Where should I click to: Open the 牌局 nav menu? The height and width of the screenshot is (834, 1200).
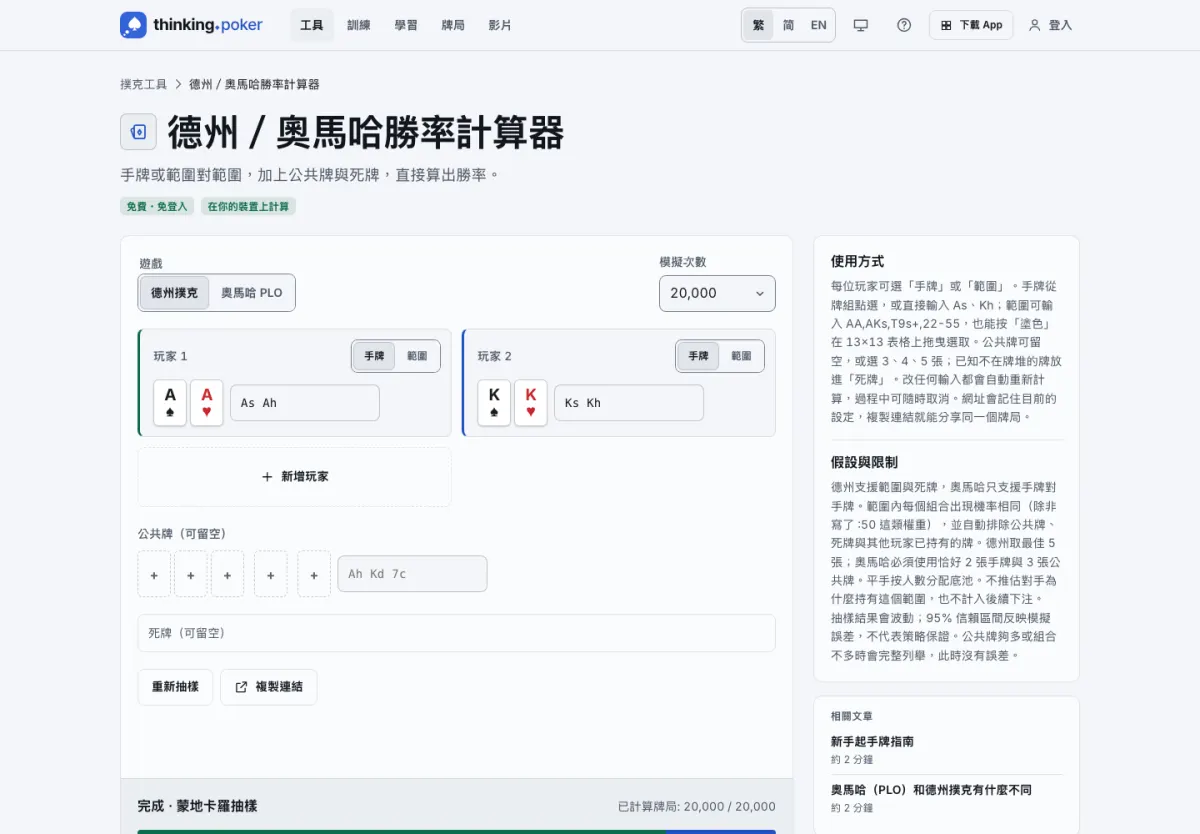pyautogui.click(x=453, y=25)
